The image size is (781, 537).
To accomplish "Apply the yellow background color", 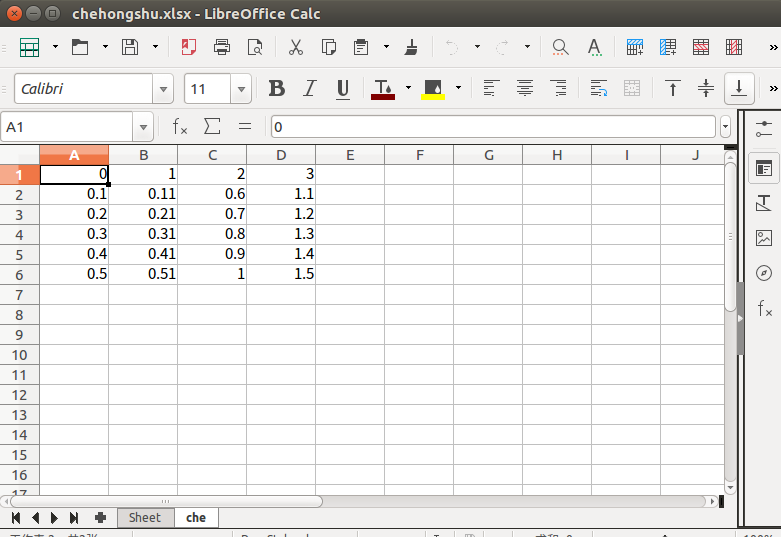I will [x=433, y=89].
